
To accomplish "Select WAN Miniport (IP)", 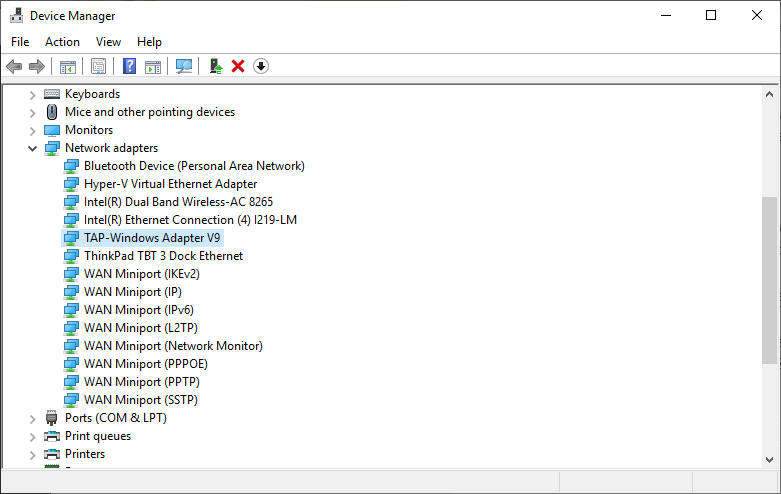I will tap(133, 292).
